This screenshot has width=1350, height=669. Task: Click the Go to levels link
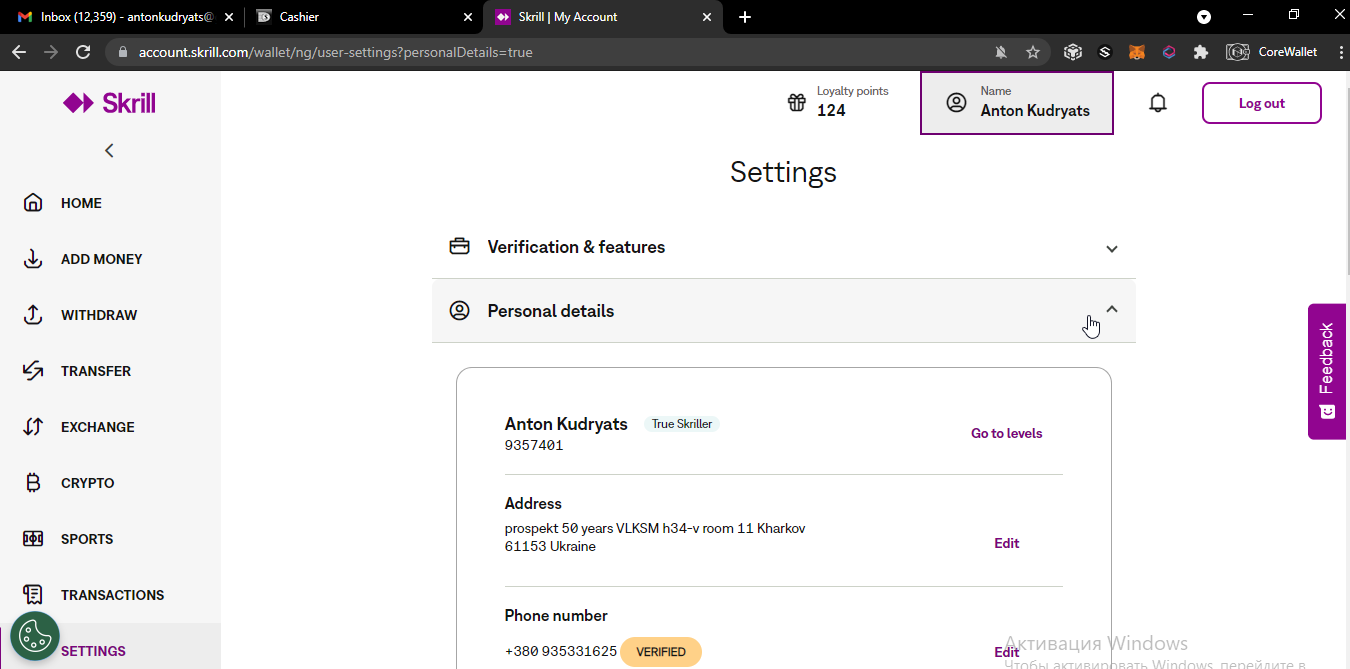[x=1007, y=433]
